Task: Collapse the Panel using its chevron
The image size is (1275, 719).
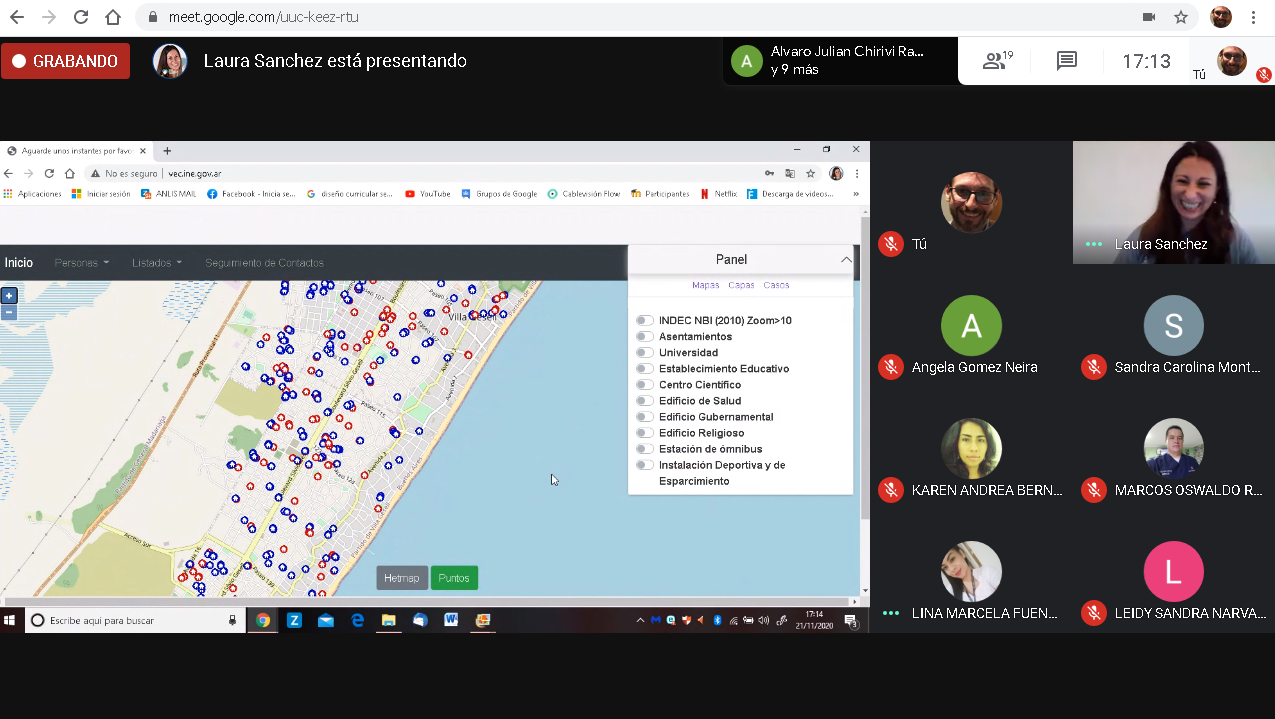Action: coord(846,260)
